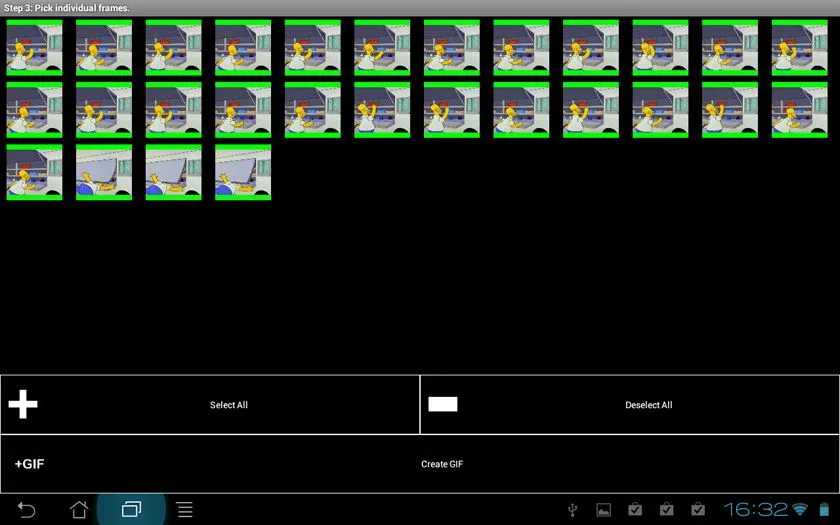Screen dimensions: 840x525
Task: Select the eleventh frame in the second row
Action: 730,110
